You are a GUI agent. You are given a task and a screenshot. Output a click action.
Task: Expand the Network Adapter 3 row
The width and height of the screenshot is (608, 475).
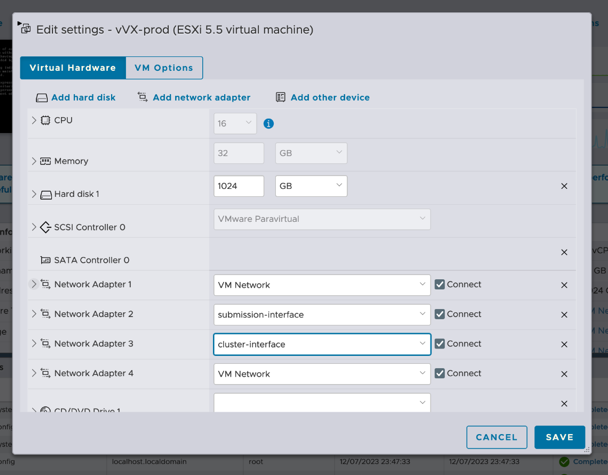tap(34, 344)
